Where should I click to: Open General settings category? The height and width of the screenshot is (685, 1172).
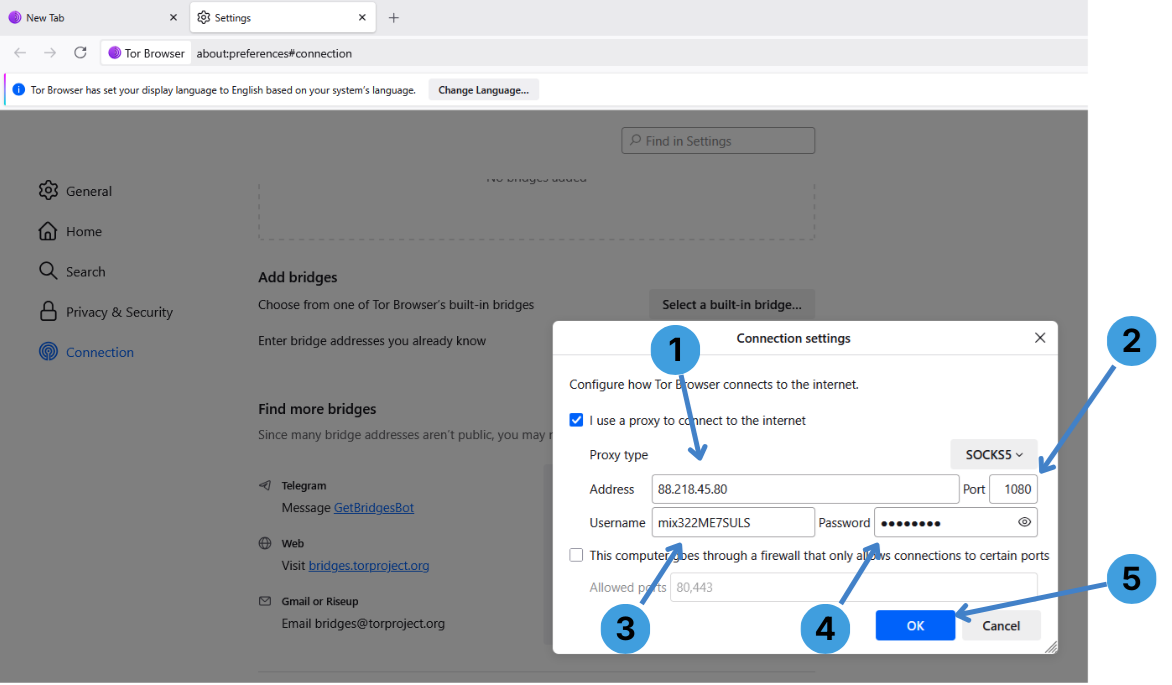click(x=75, y=191)
